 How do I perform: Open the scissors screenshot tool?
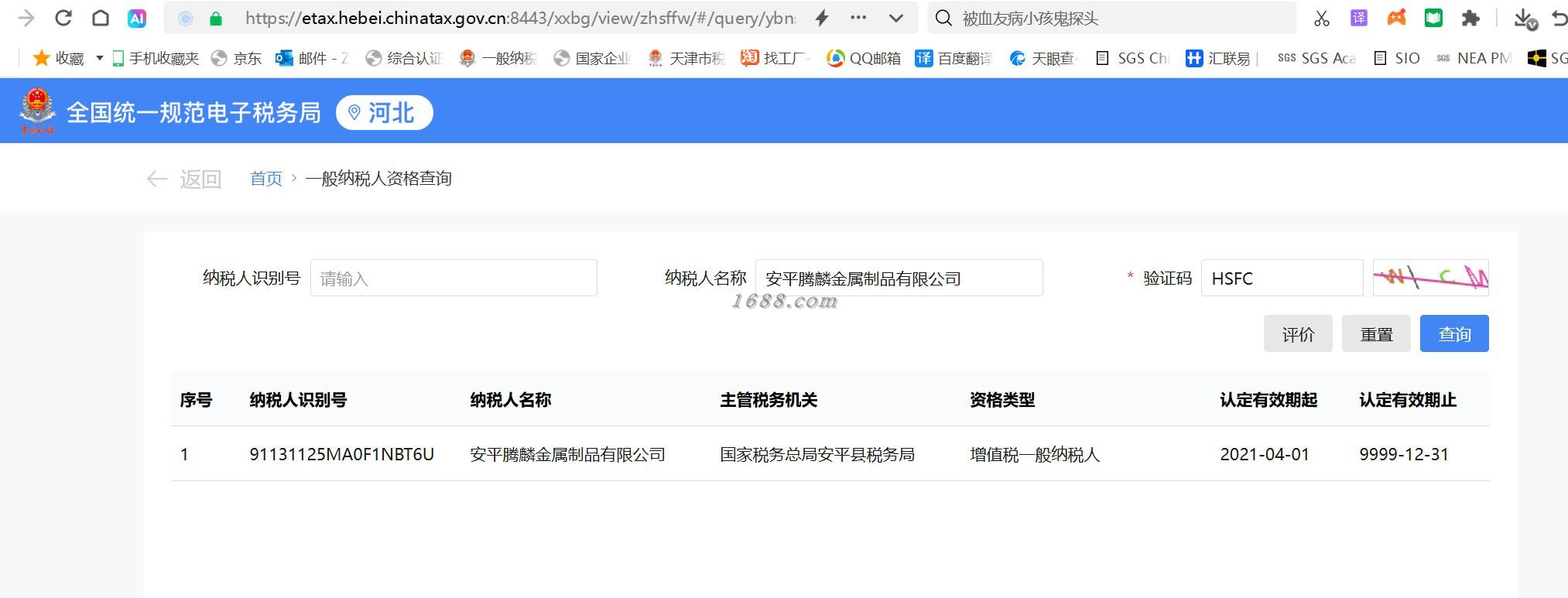coord(1322,19)
